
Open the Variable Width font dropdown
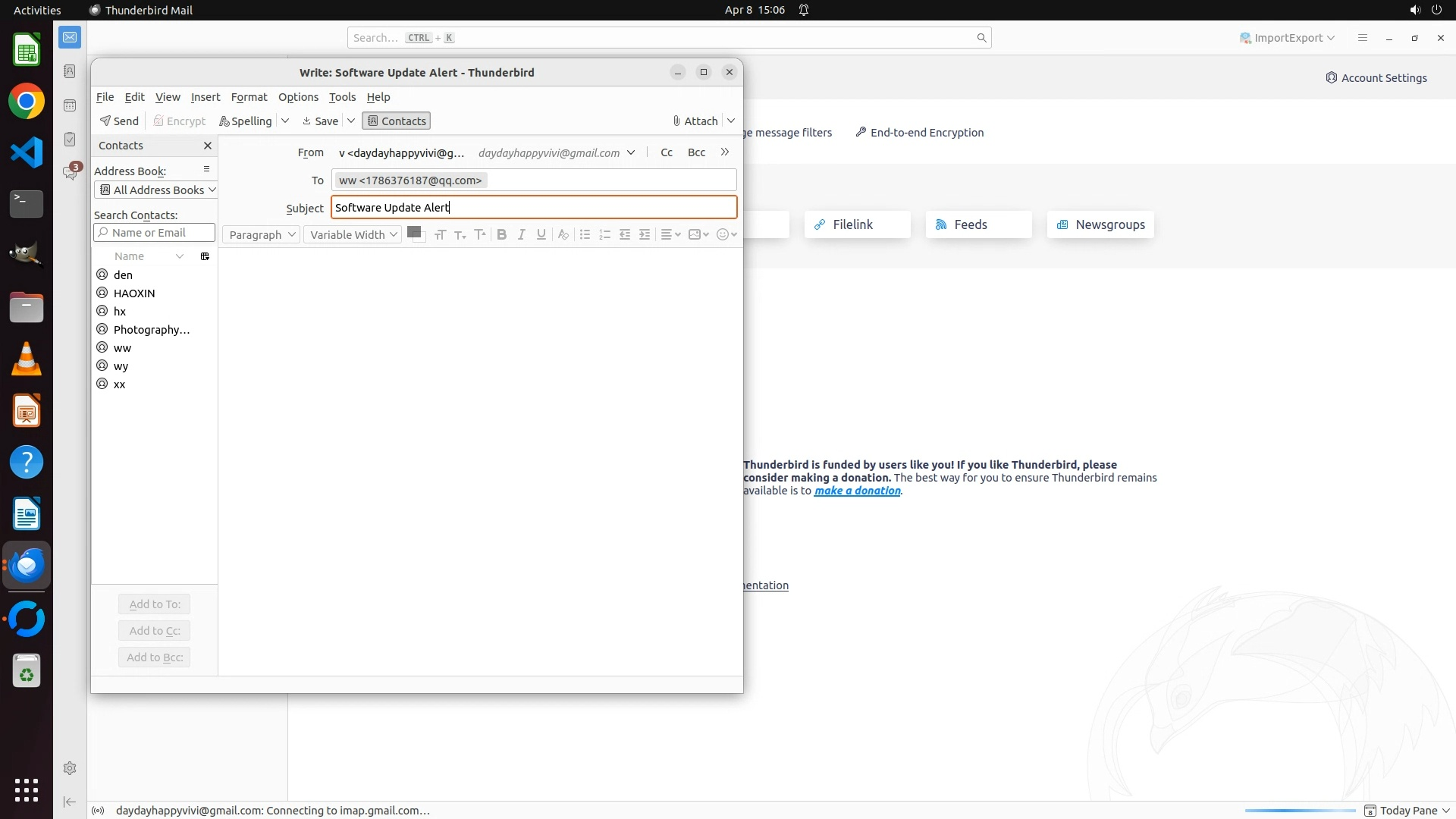[x=353, y=235]
